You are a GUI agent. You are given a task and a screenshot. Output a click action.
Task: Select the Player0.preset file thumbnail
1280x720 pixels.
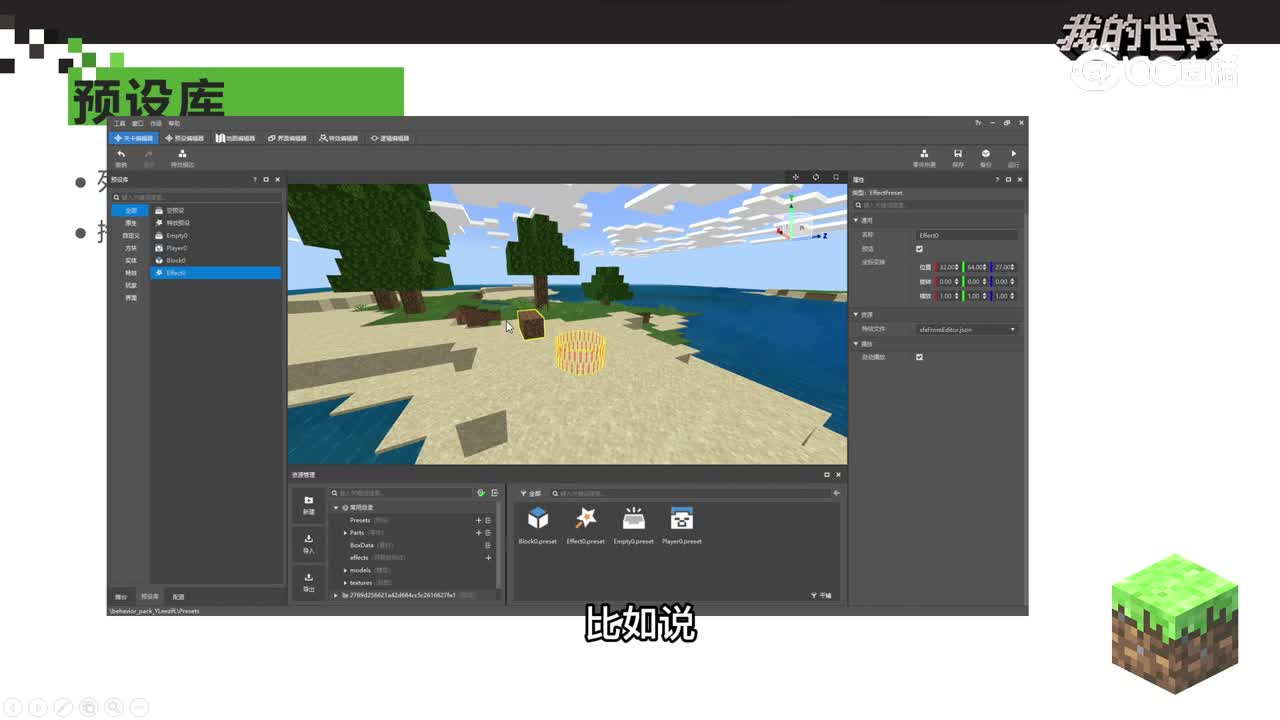[682, 524]
